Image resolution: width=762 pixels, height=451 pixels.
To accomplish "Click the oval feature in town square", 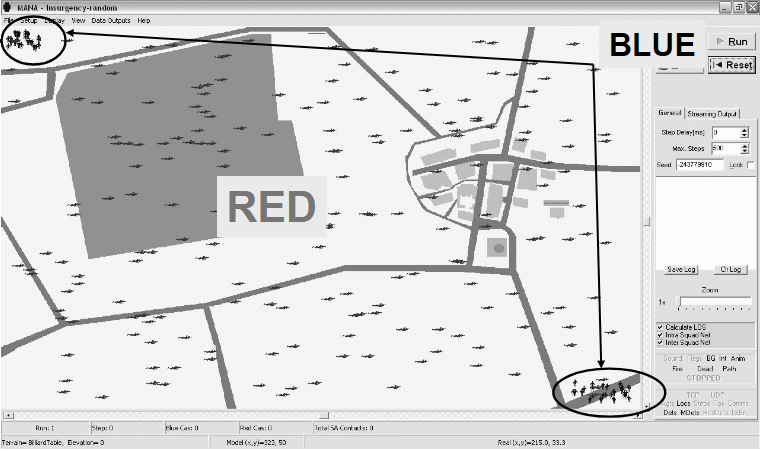I will (499, 248).
